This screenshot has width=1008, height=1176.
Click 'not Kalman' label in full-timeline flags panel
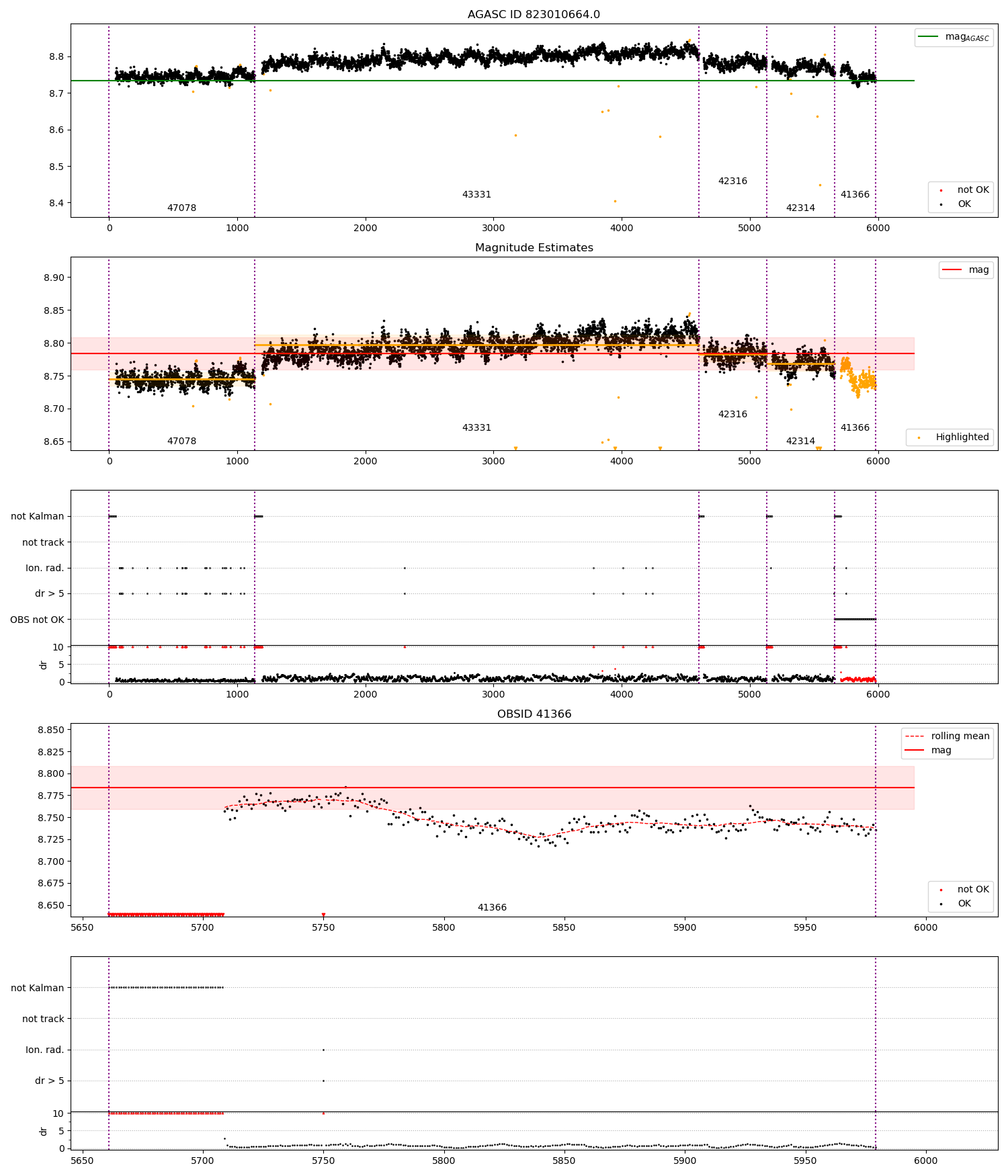(x=38, y=516)
